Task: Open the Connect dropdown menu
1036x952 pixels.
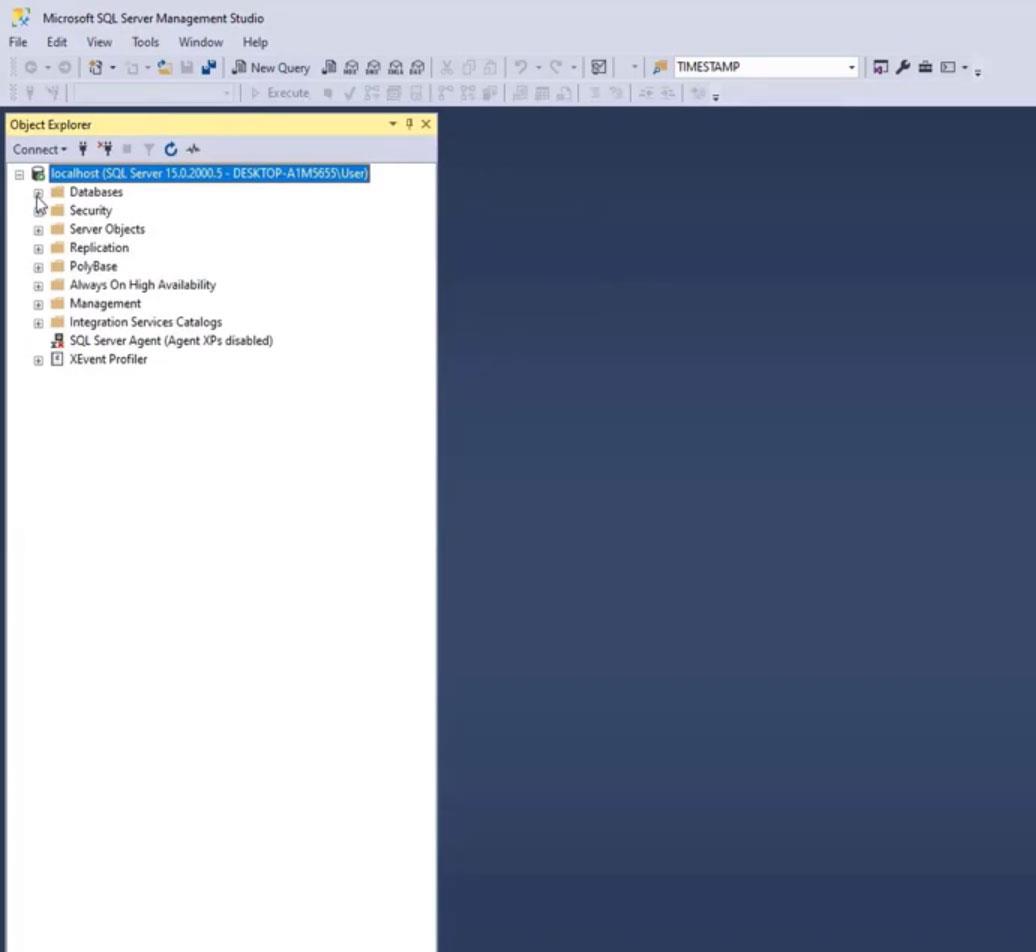Action: tap(40, 149)
